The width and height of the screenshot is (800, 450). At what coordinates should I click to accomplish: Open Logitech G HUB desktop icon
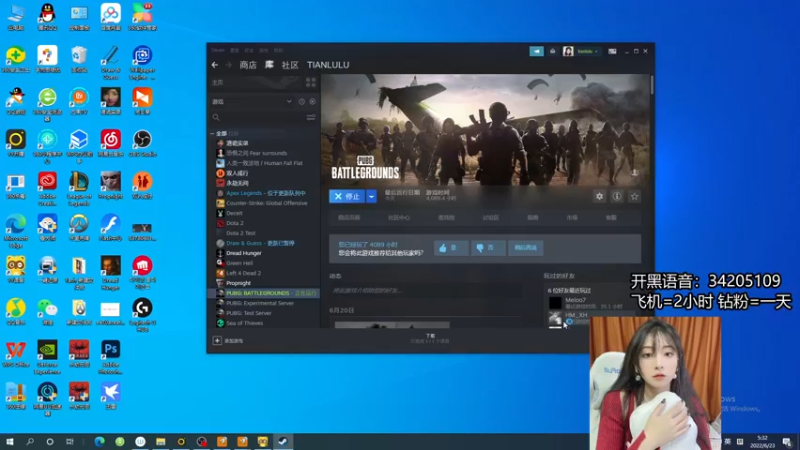142,315
